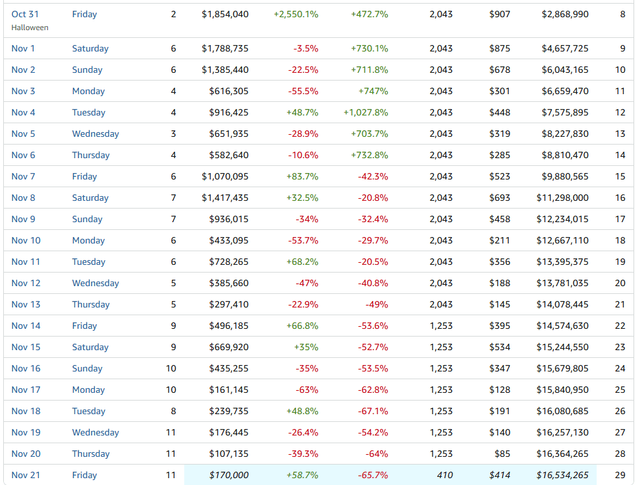Select the Monday link beside Nov 17
The width and height of the screenshot is (640, 485).
[88, 390]
